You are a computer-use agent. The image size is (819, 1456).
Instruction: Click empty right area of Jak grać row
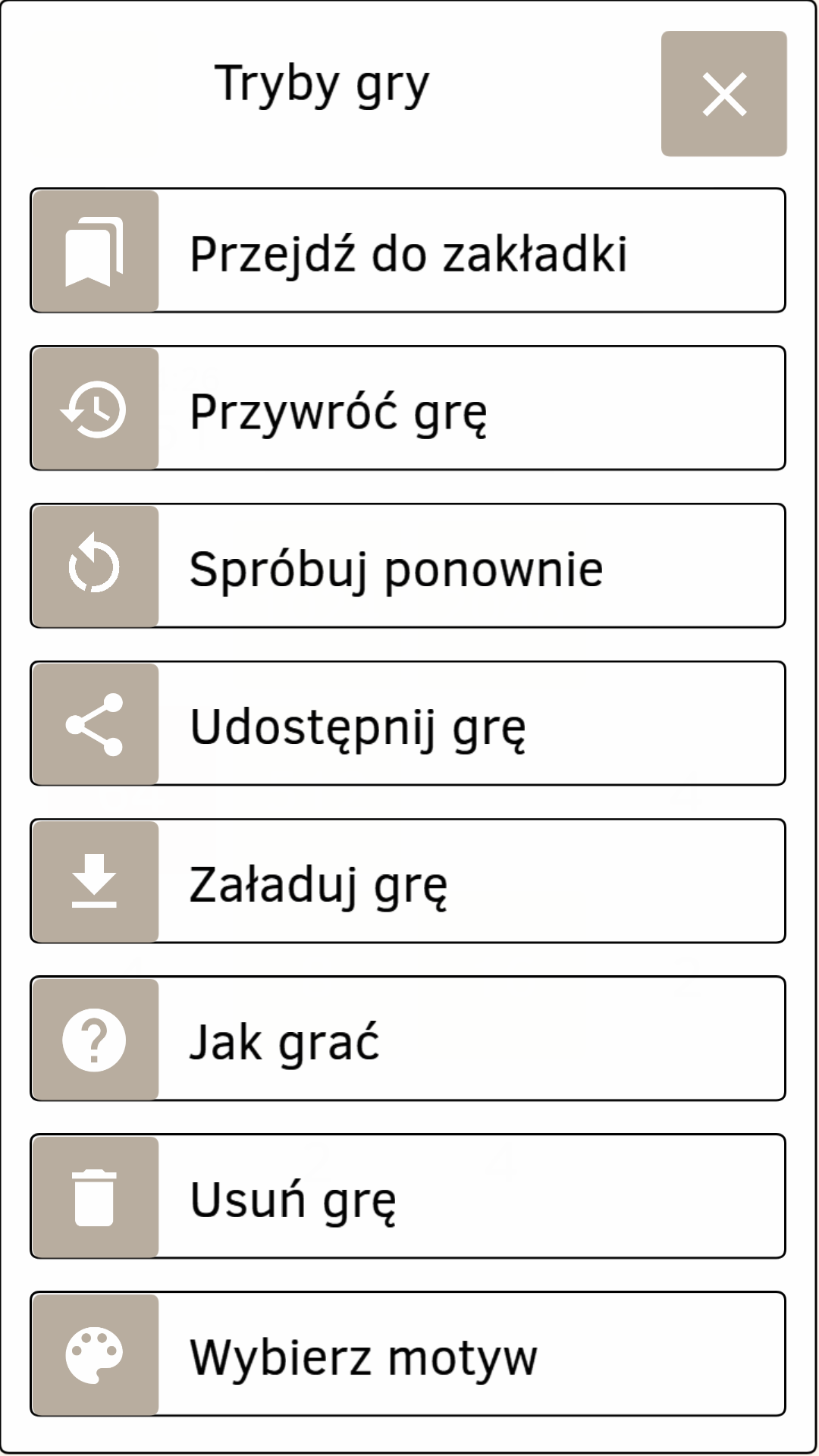(645, 1039)
